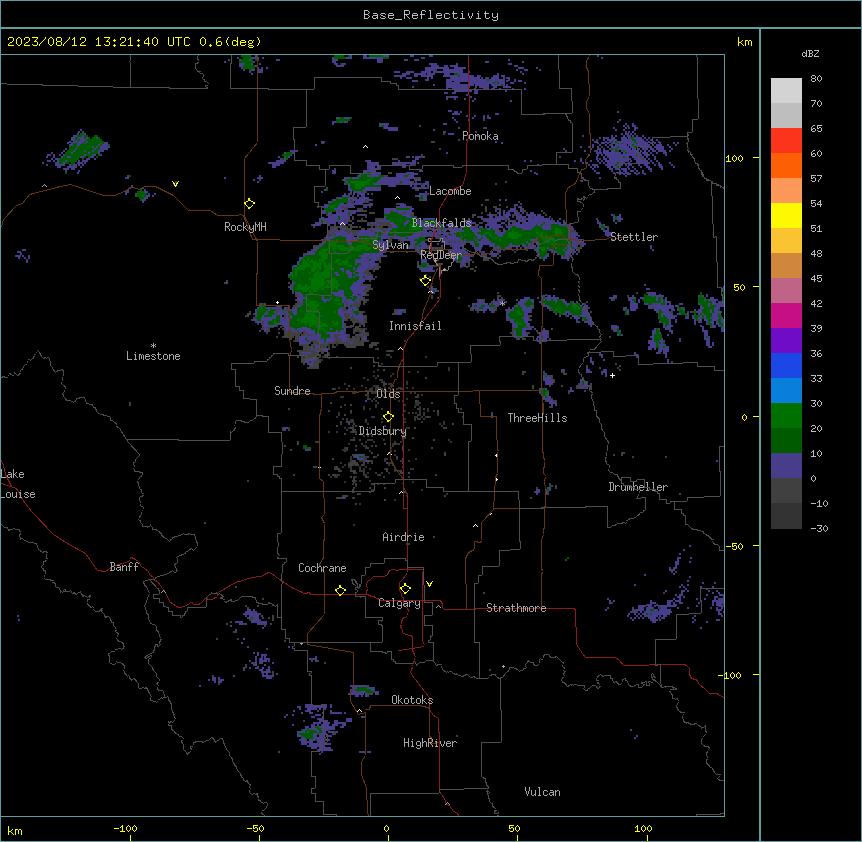This screenshot has height=842, width=862.
Task: Pick the gray swatch between 70 and 65
Action: pyautogui.click(x=786, y=115)
